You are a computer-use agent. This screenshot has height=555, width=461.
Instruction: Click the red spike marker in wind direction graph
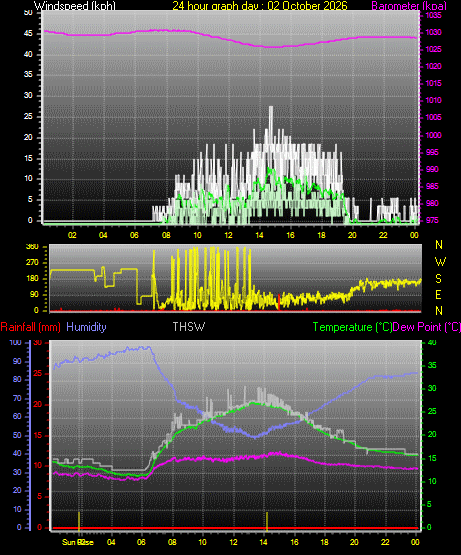[x=279, y=302]
